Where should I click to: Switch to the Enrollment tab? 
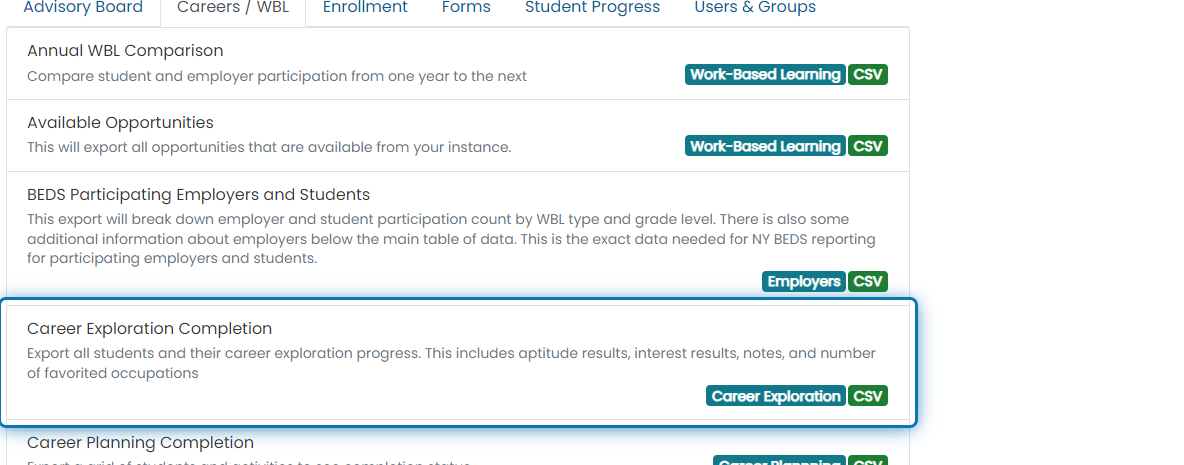pyautogui.click(x=365, y=8)
